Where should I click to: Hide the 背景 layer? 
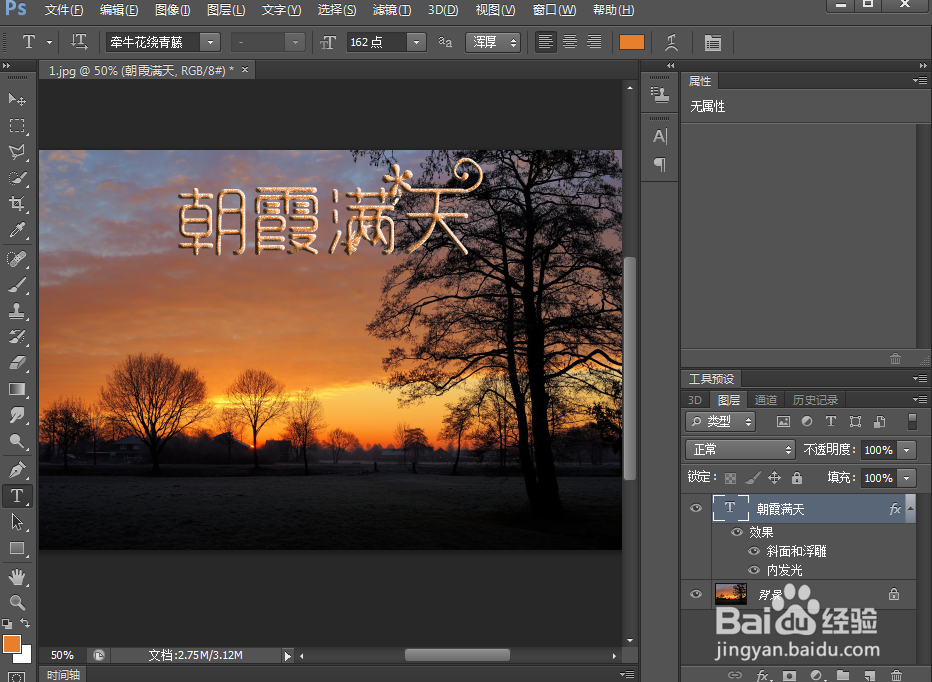[x=695, y=594]
